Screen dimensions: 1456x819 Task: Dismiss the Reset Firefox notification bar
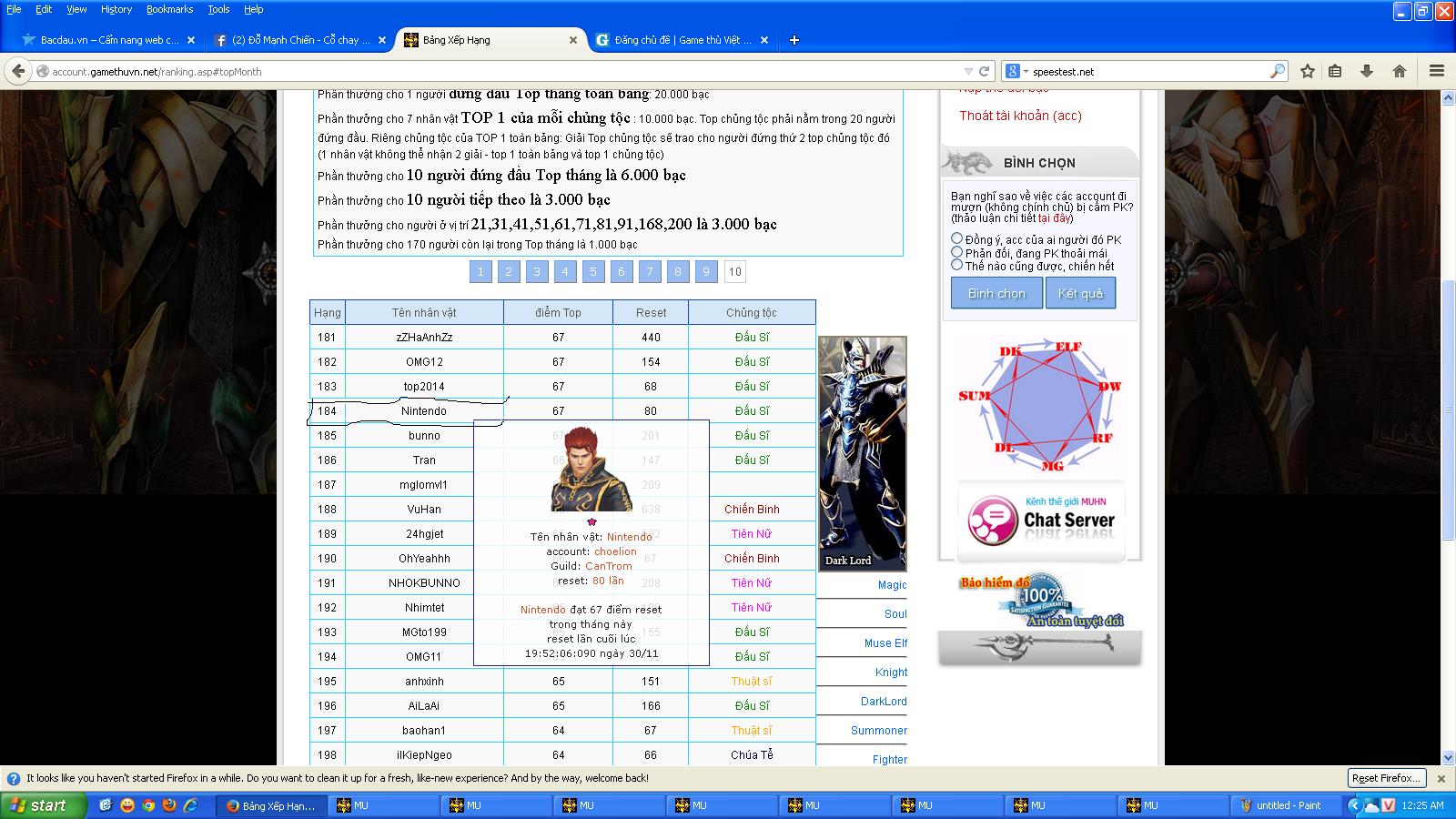click(x=1441, y=779)
